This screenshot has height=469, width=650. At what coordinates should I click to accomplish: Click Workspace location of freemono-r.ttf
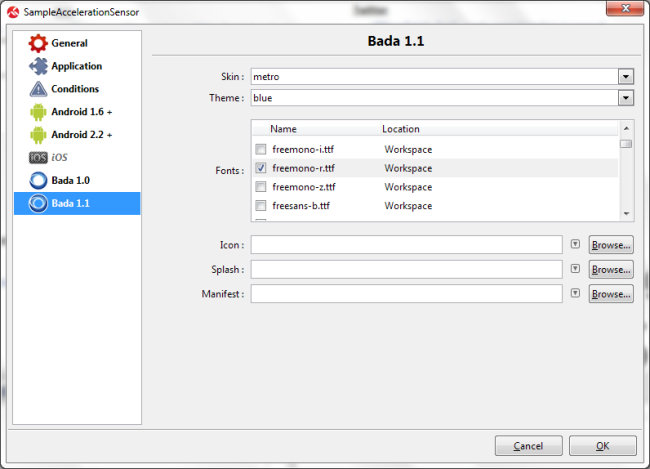pos(408,168)
